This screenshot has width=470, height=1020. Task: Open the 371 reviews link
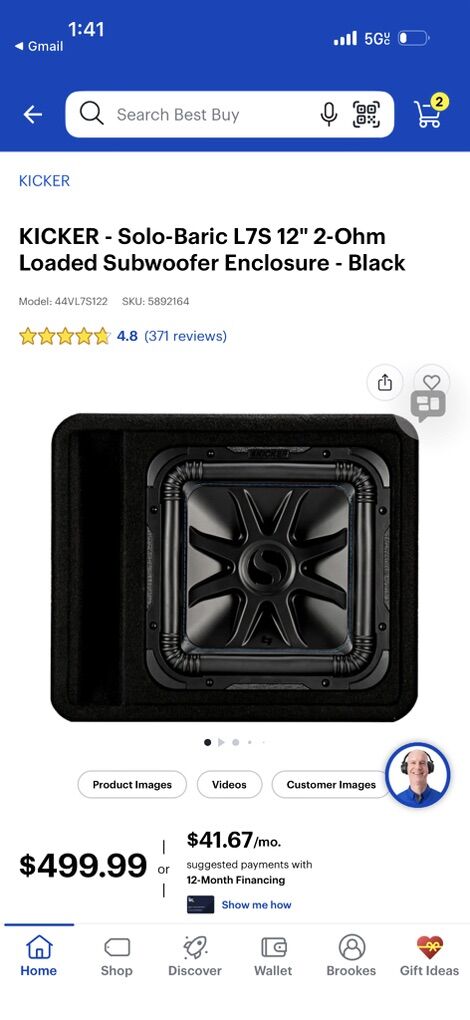[185, 336]
